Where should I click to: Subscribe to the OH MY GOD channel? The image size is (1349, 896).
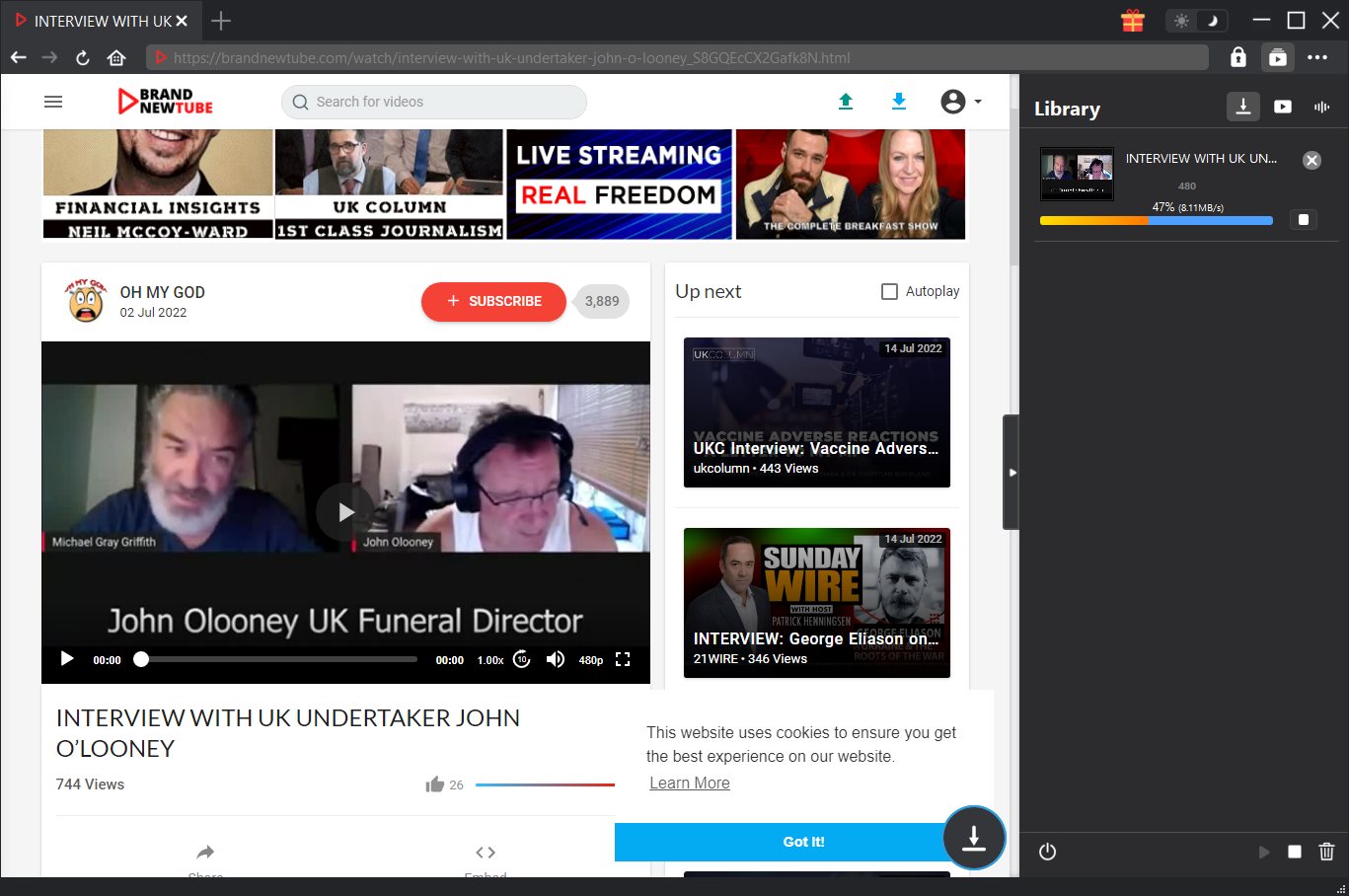[x=493, y=301]
